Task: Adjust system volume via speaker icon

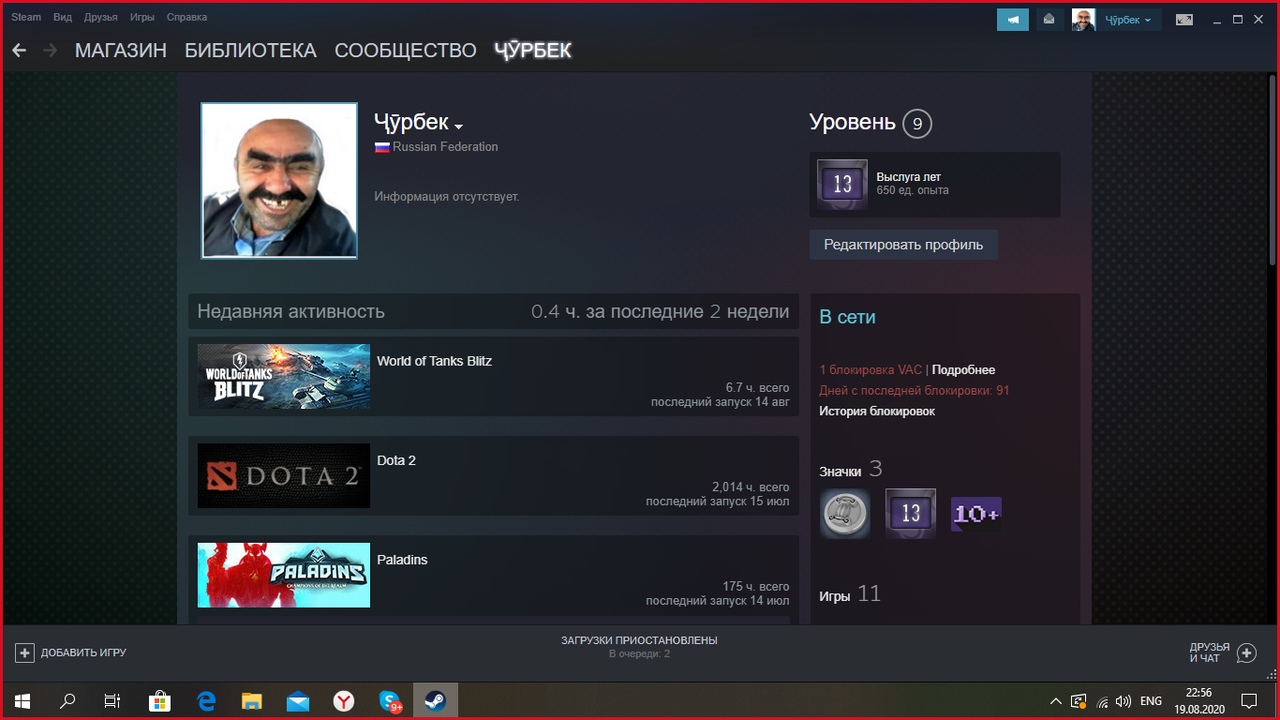Action: click(1124, 701)
